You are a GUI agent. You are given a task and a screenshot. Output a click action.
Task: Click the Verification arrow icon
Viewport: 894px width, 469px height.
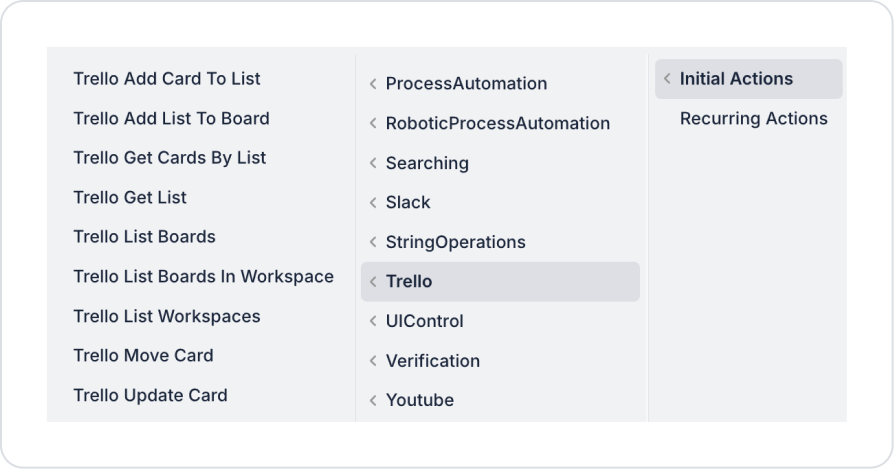tap(373, 361)
